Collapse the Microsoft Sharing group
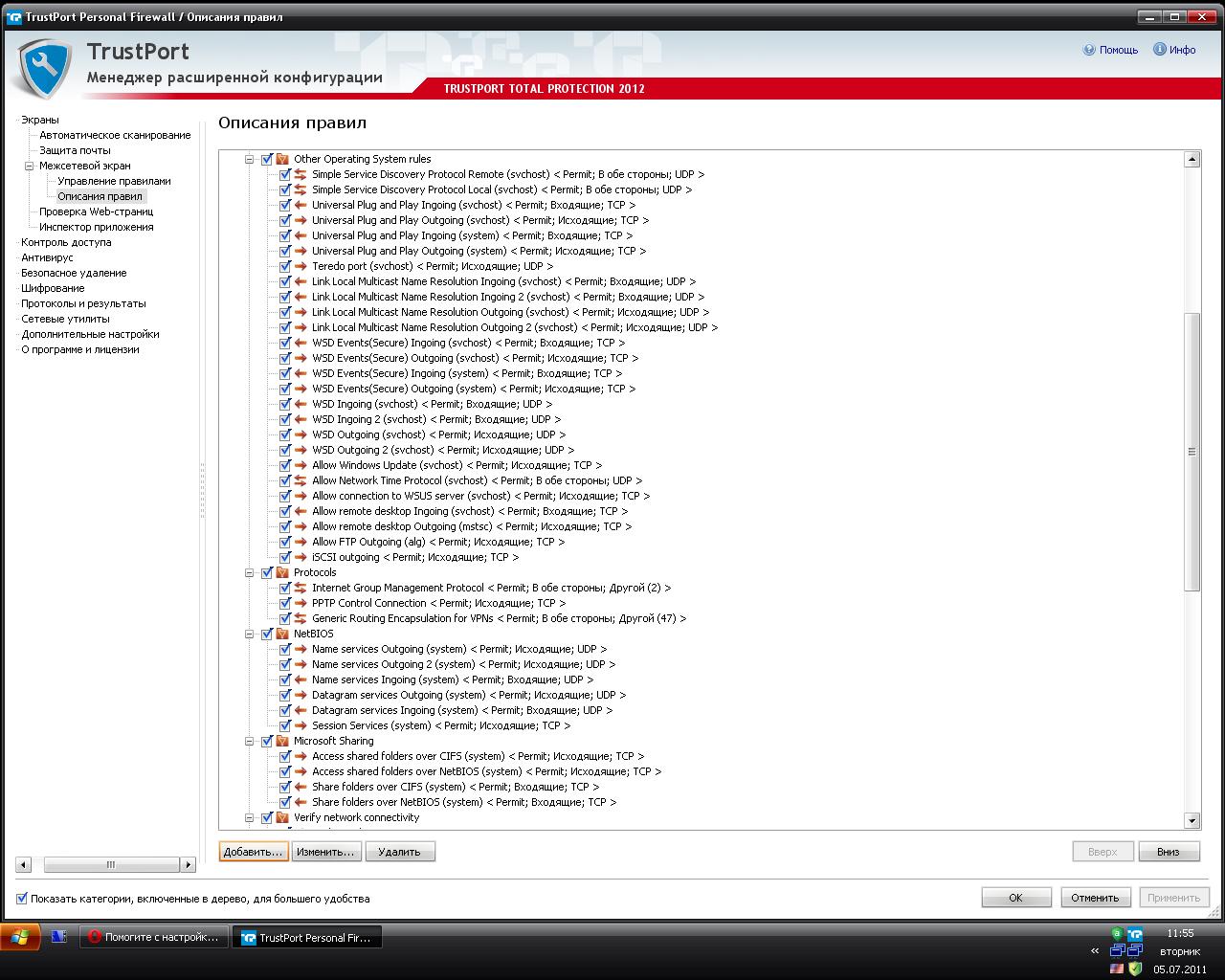1225x980 pixels. pyautogui.click(x=250, y=741)
